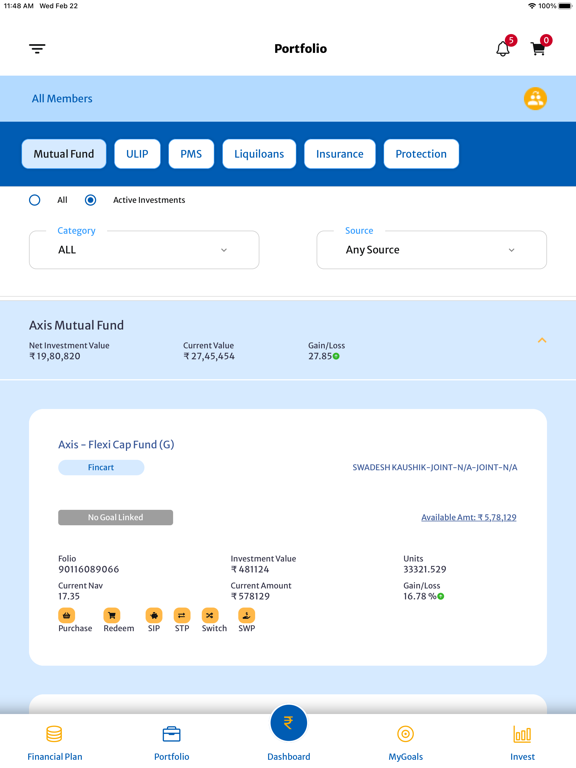Tap the Axis Mutual Fund heading
This screenshot has height=768, width=576.
[x=76, y=325]
